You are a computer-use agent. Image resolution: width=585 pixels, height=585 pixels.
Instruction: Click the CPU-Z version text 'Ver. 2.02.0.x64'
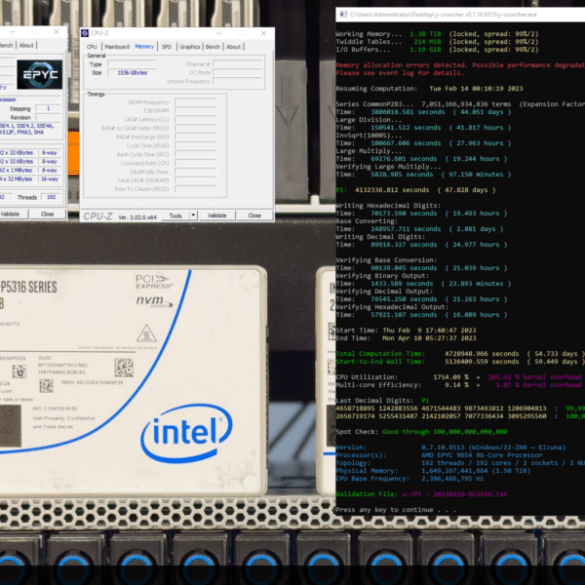click(x=137, y=217)
